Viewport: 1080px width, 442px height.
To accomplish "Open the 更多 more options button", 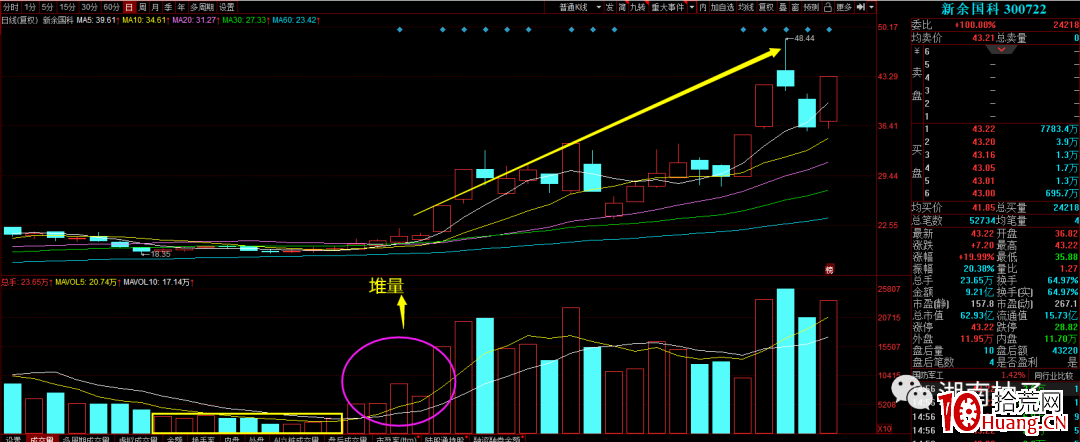I will [843, 8].
